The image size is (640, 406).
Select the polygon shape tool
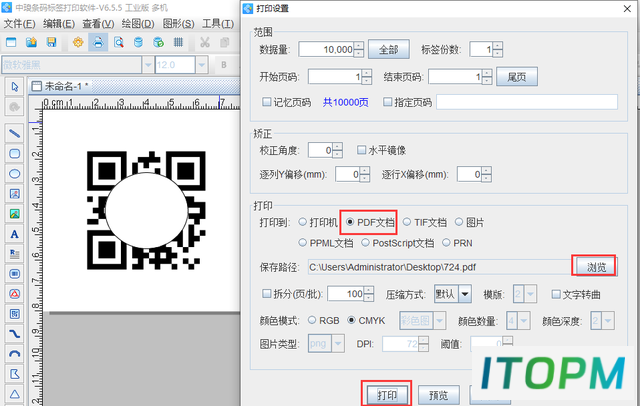click(x=15, y=374)
